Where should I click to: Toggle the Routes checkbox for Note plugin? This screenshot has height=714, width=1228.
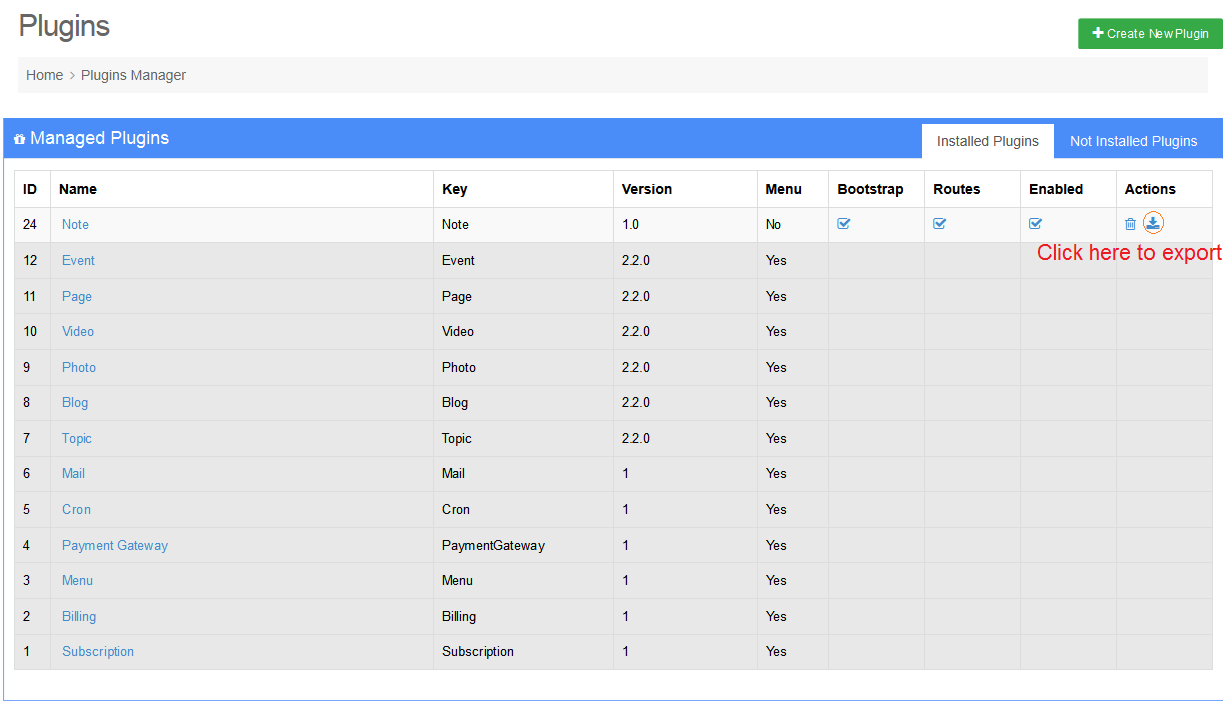coord(939,224)
